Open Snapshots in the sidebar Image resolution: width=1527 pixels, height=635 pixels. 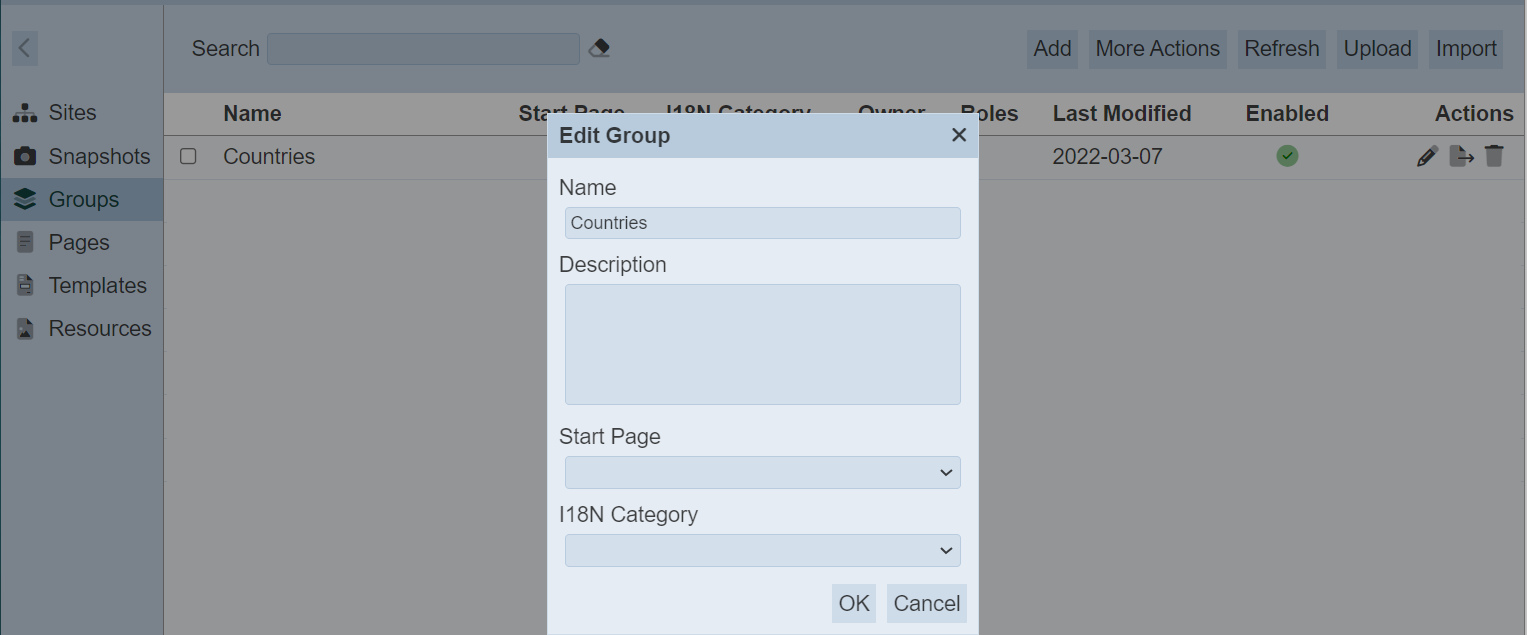coord(98,157)
